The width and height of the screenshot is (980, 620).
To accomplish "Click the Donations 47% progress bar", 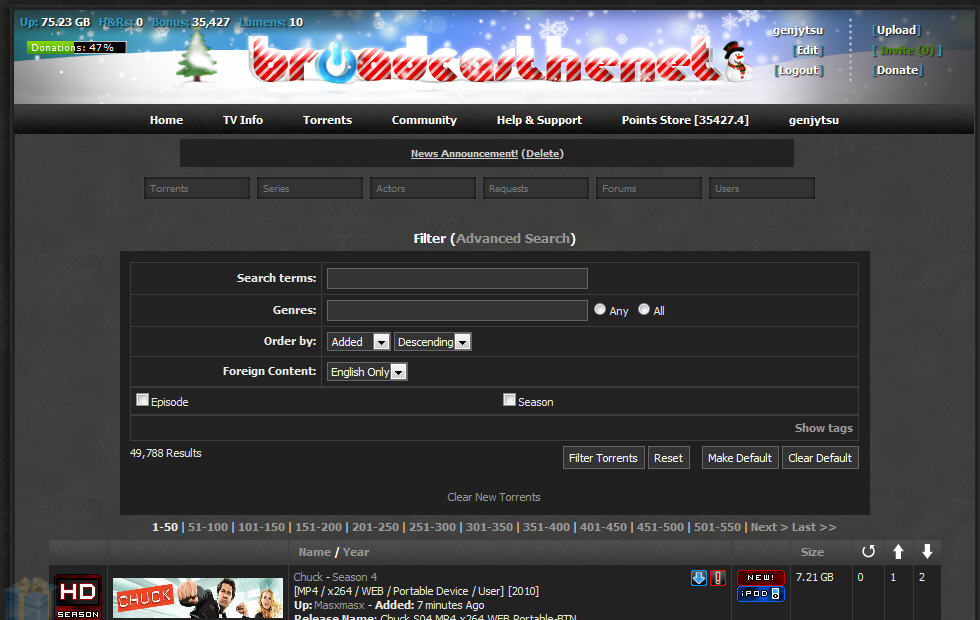I will 76,48.
